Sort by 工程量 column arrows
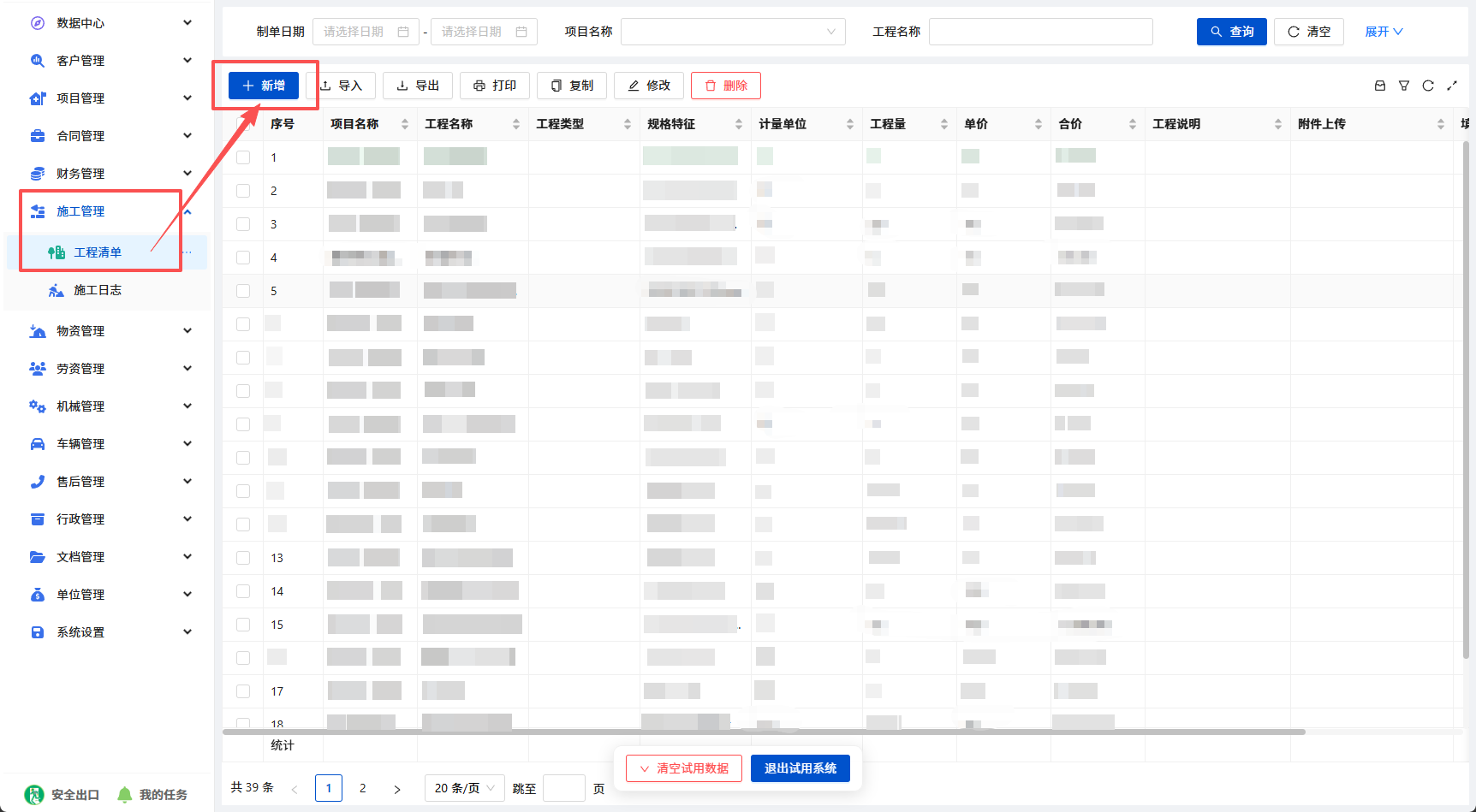This screenshot has height=812, width=1476. tap(944, 124)
